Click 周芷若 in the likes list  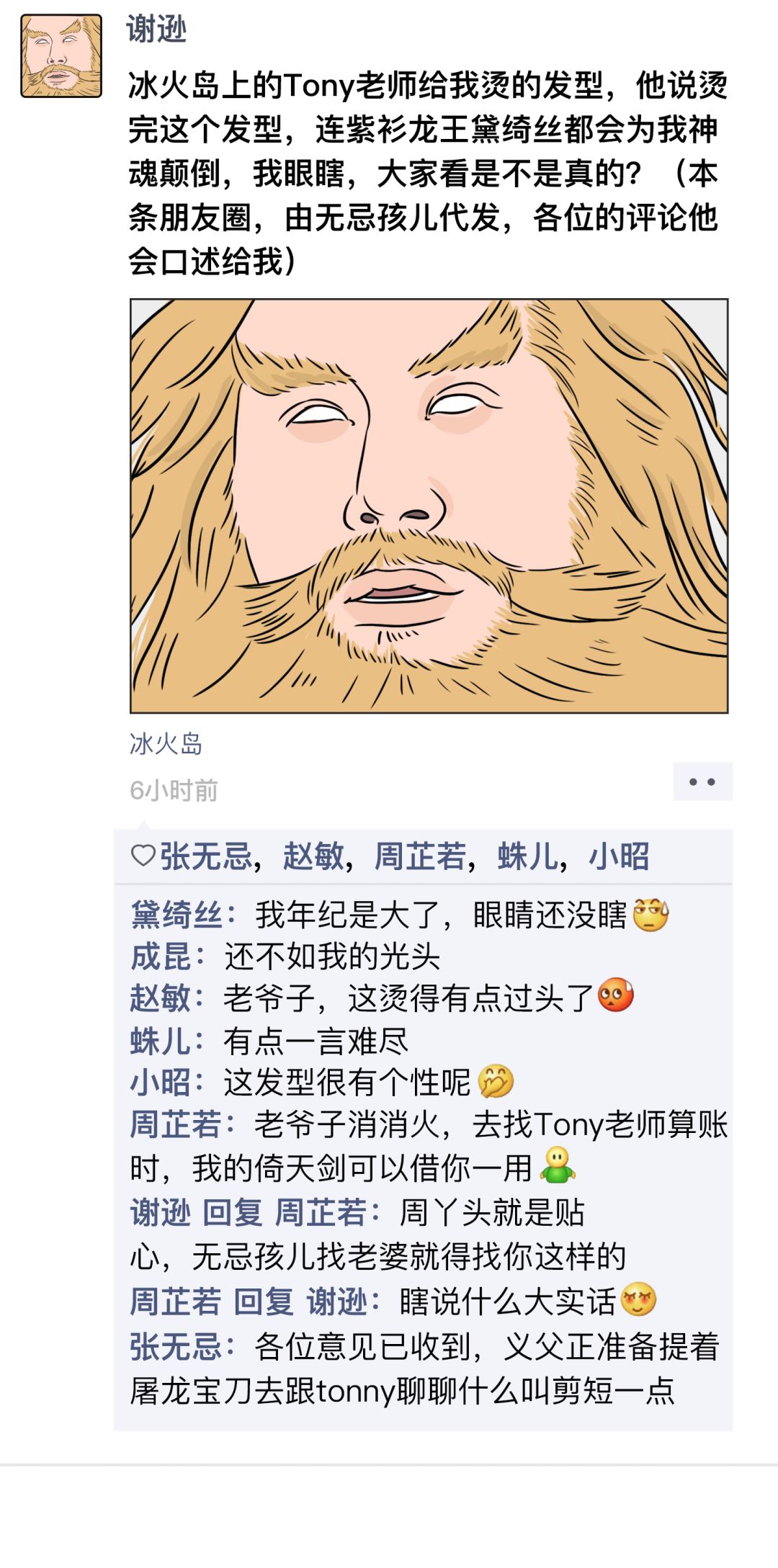click(420, 856)
